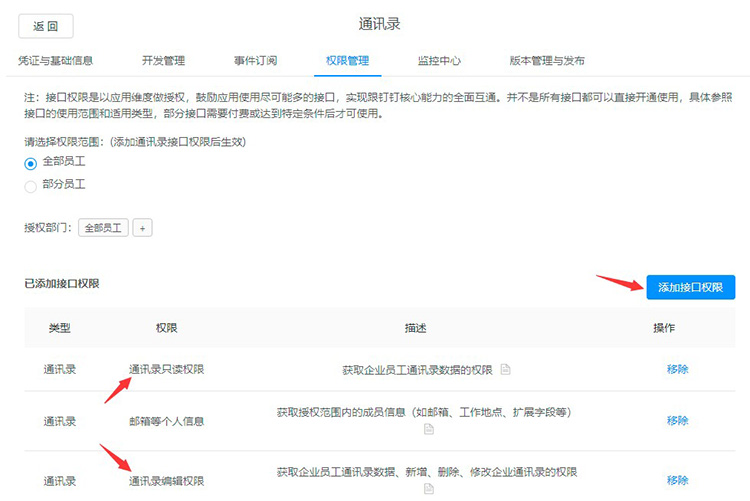Remove the 邮箱等个人信息 permission
Image resolution: width=750 pixels, height=501 pixels.
click(x=677, y=421)
